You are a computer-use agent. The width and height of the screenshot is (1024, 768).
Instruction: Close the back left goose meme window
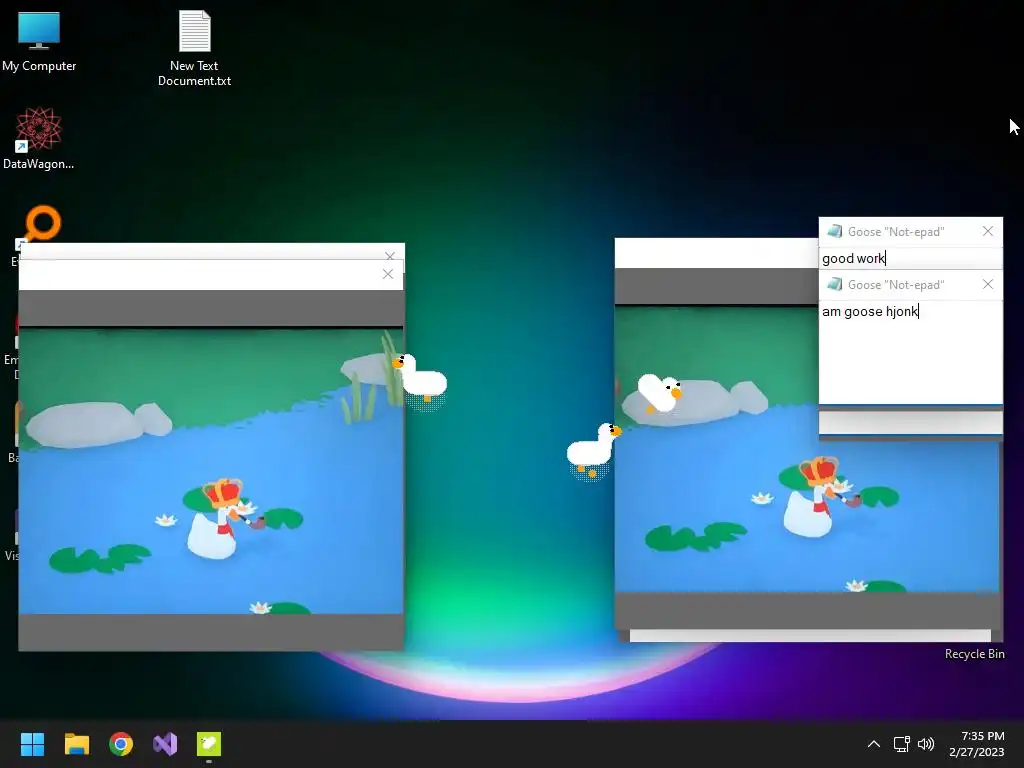tap(390, 256)
